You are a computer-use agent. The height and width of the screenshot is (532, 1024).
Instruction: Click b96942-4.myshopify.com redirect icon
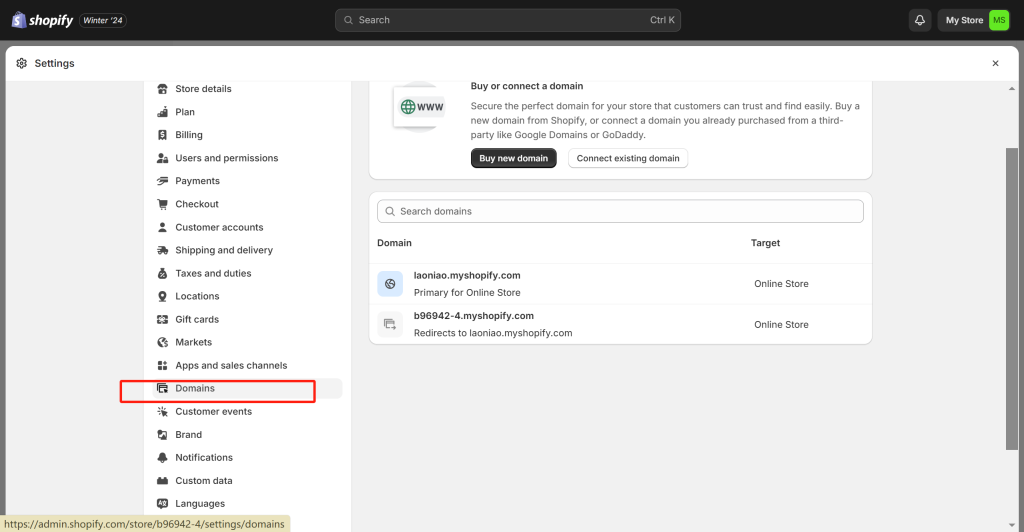click(390, 324)
